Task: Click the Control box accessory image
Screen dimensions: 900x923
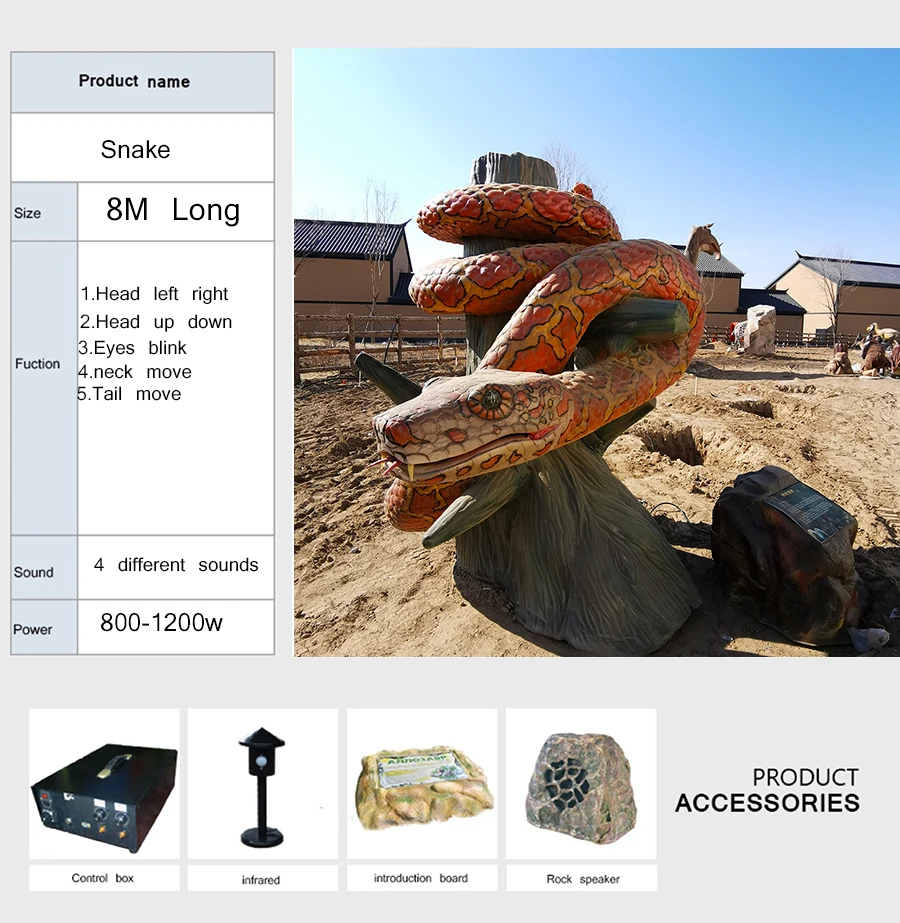Action: 103,785
